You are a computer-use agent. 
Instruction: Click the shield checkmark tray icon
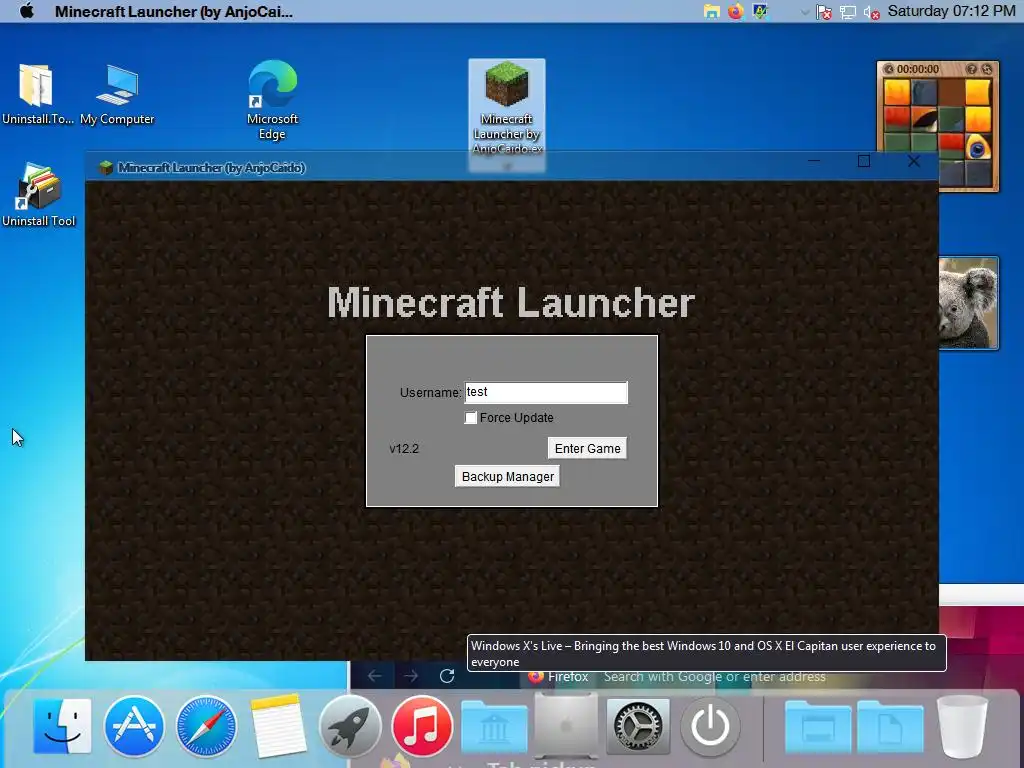(760, 11)
